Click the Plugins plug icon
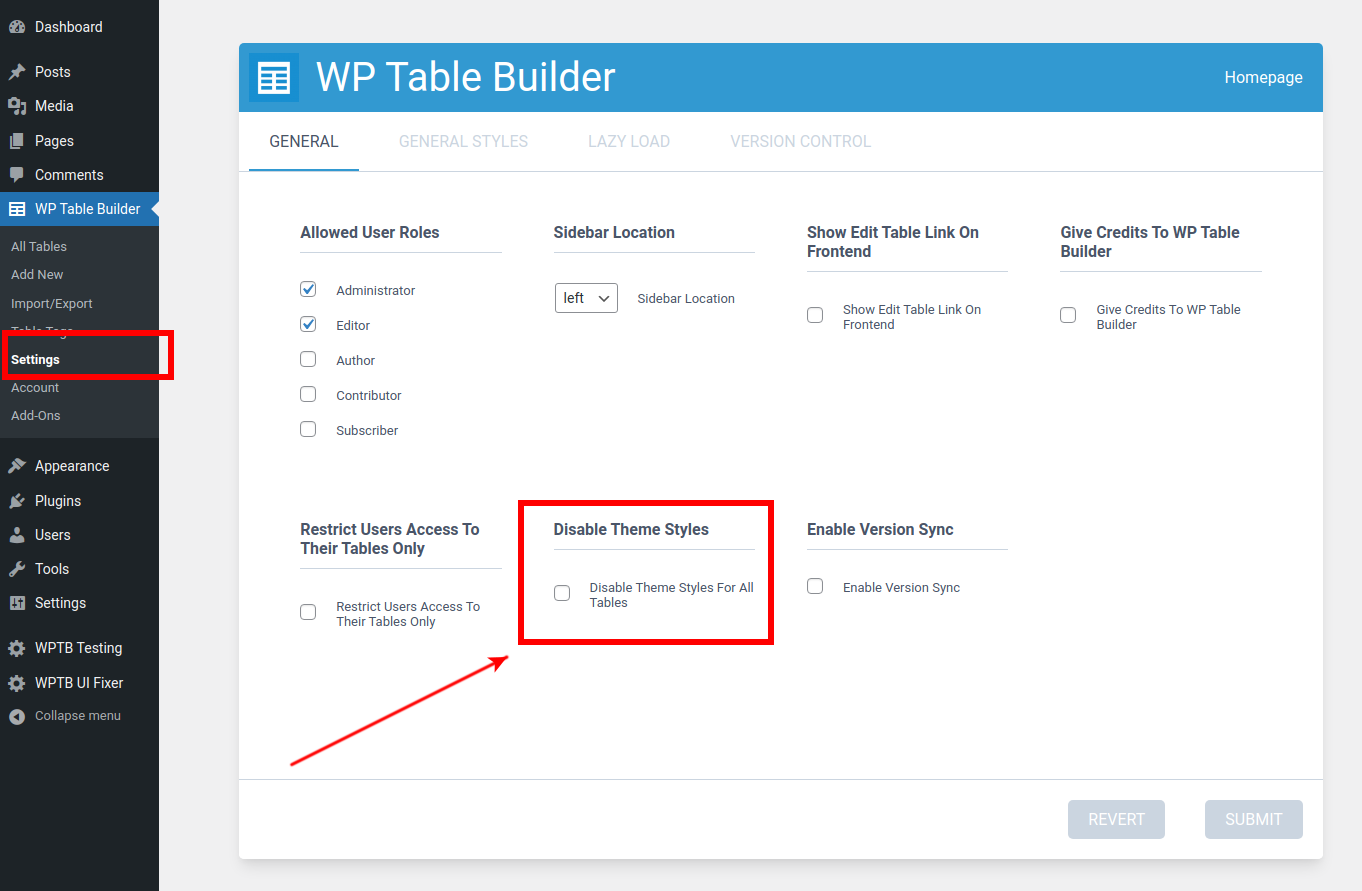 coord(17,501)
